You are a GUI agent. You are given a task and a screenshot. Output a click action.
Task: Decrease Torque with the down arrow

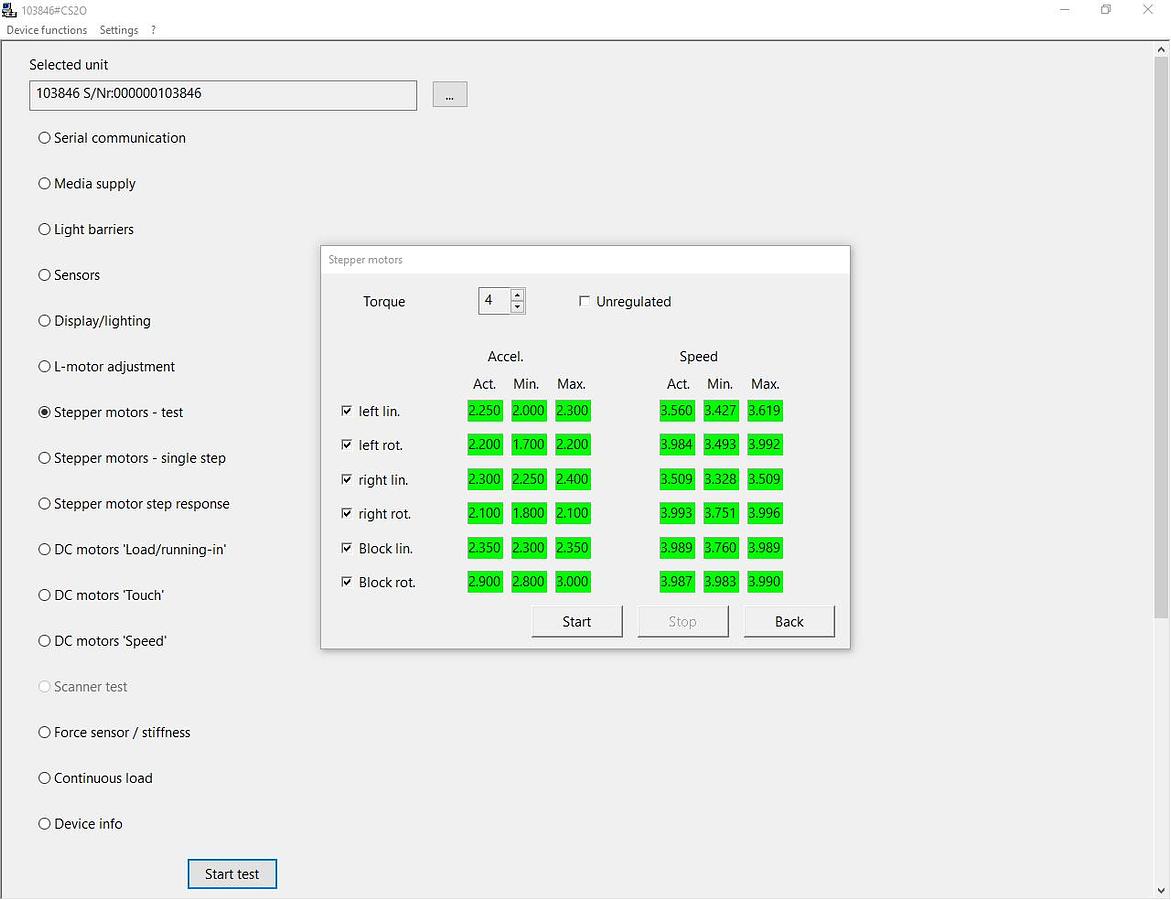tap(517, 307)
